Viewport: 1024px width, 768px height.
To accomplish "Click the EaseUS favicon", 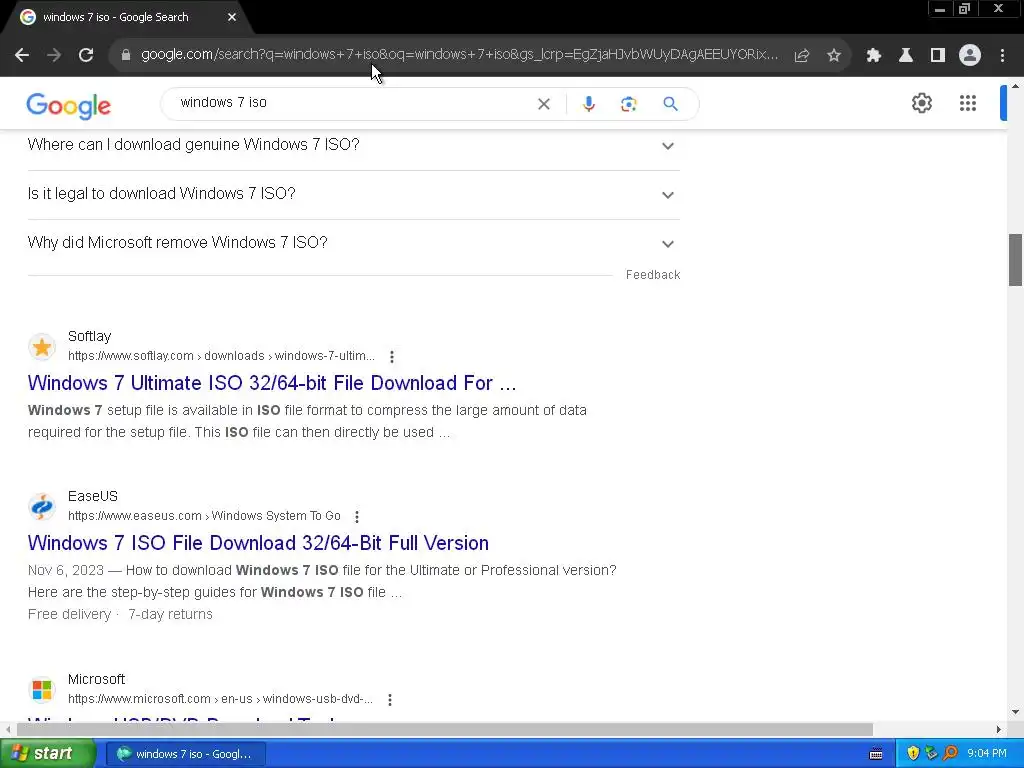I will [x=42, y=507].
